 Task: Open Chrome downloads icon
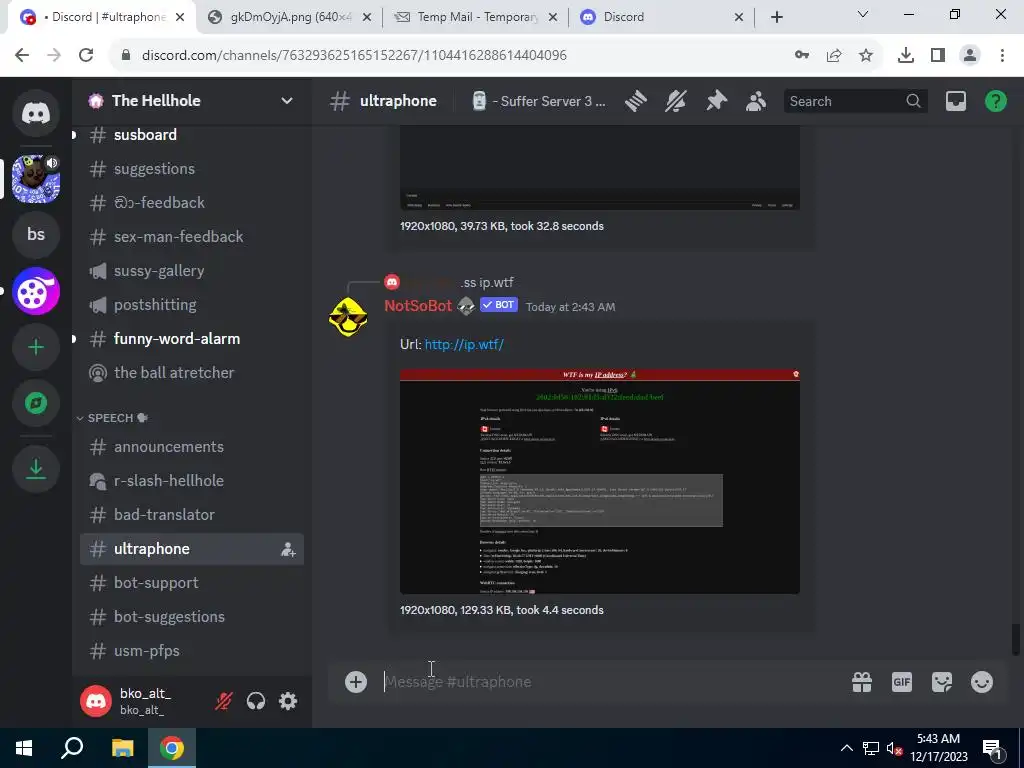tap(906, 56)
